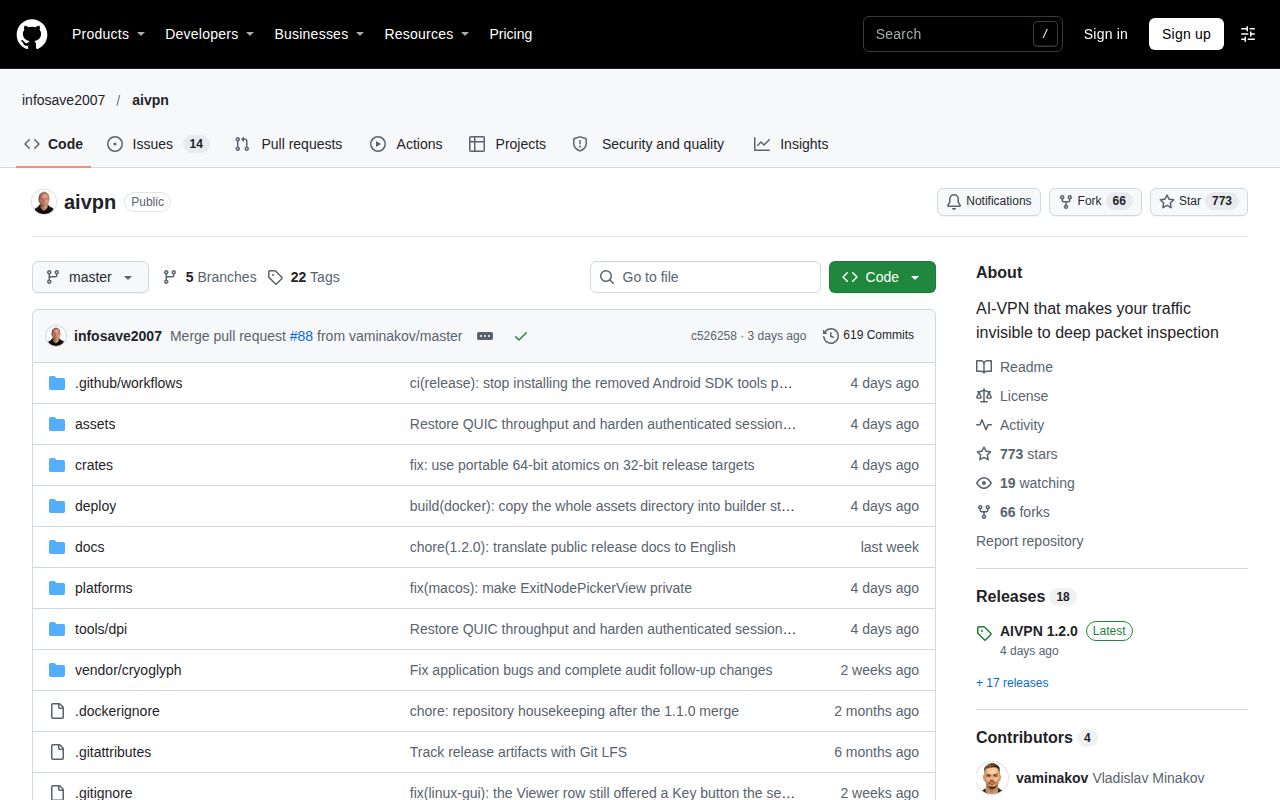
Task: Open pull request #88 link
Action: click(x=301, y=336)
